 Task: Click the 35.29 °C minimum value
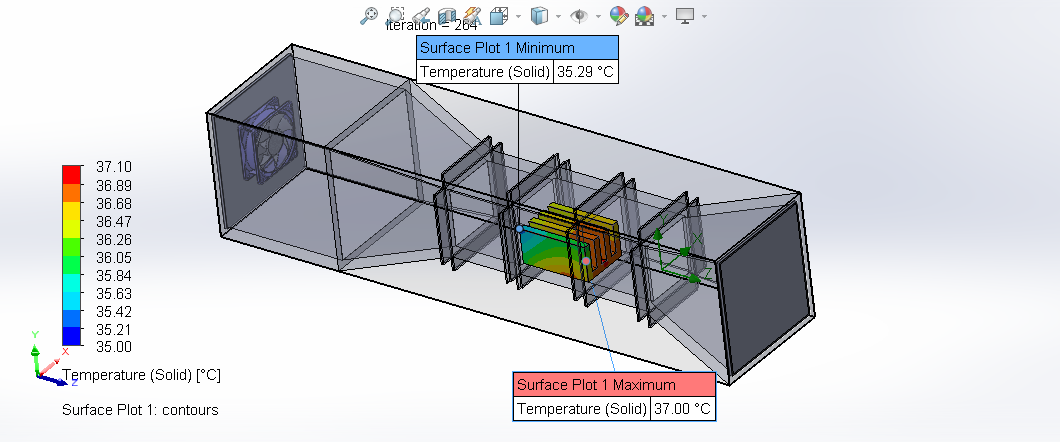(585, 72)
